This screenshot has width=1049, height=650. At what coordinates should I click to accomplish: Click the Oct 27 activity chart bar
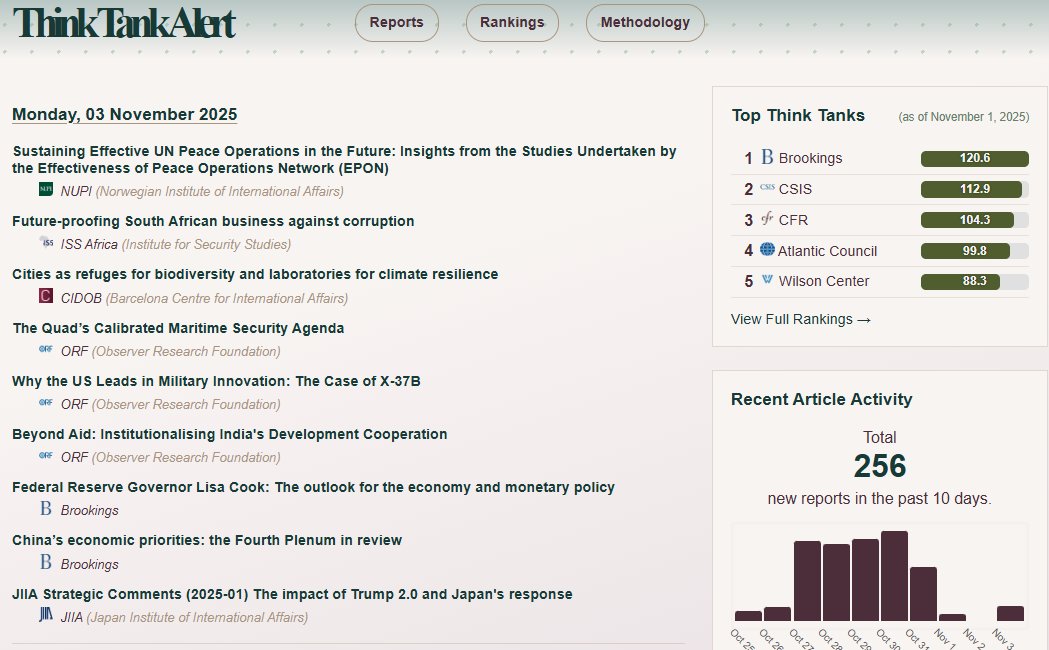tap(807, 581)
